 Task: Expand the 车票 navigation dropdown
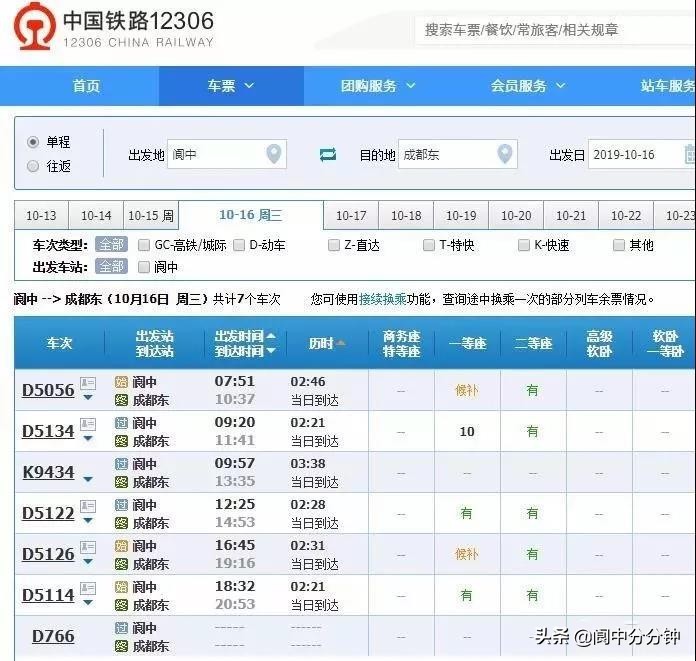pos(231,86)
